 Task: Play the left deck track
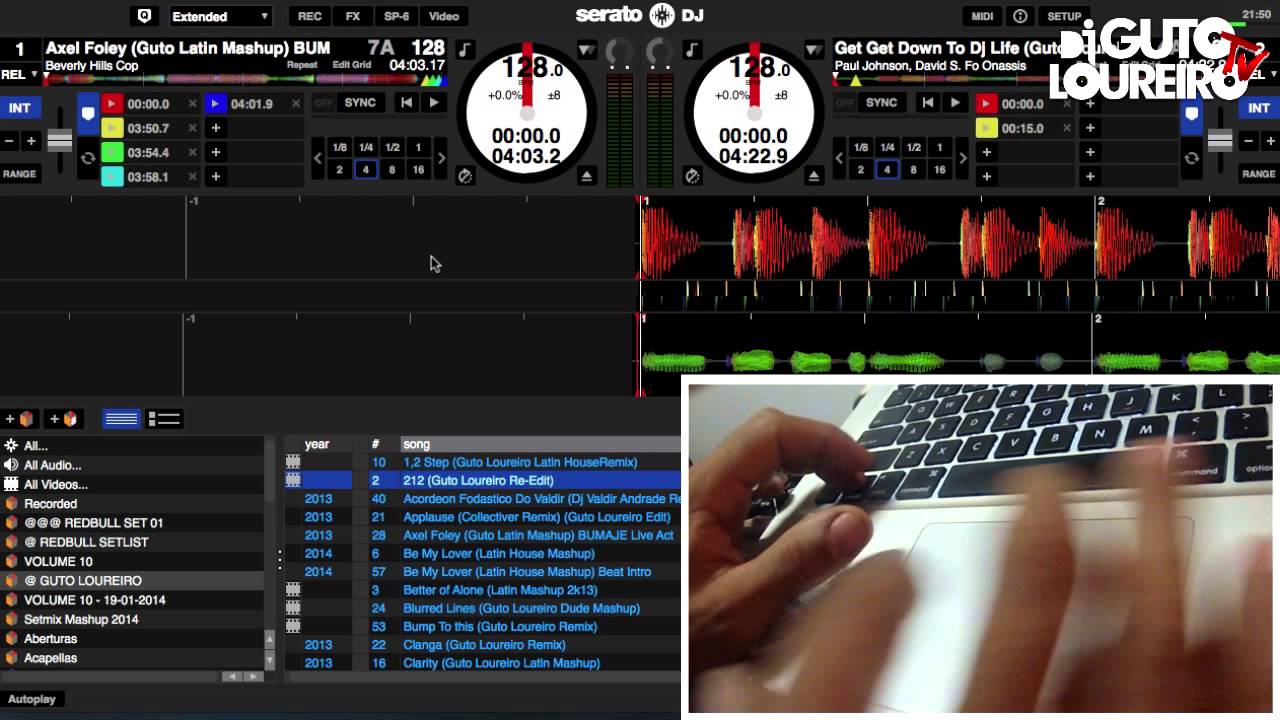coord(433,103)
